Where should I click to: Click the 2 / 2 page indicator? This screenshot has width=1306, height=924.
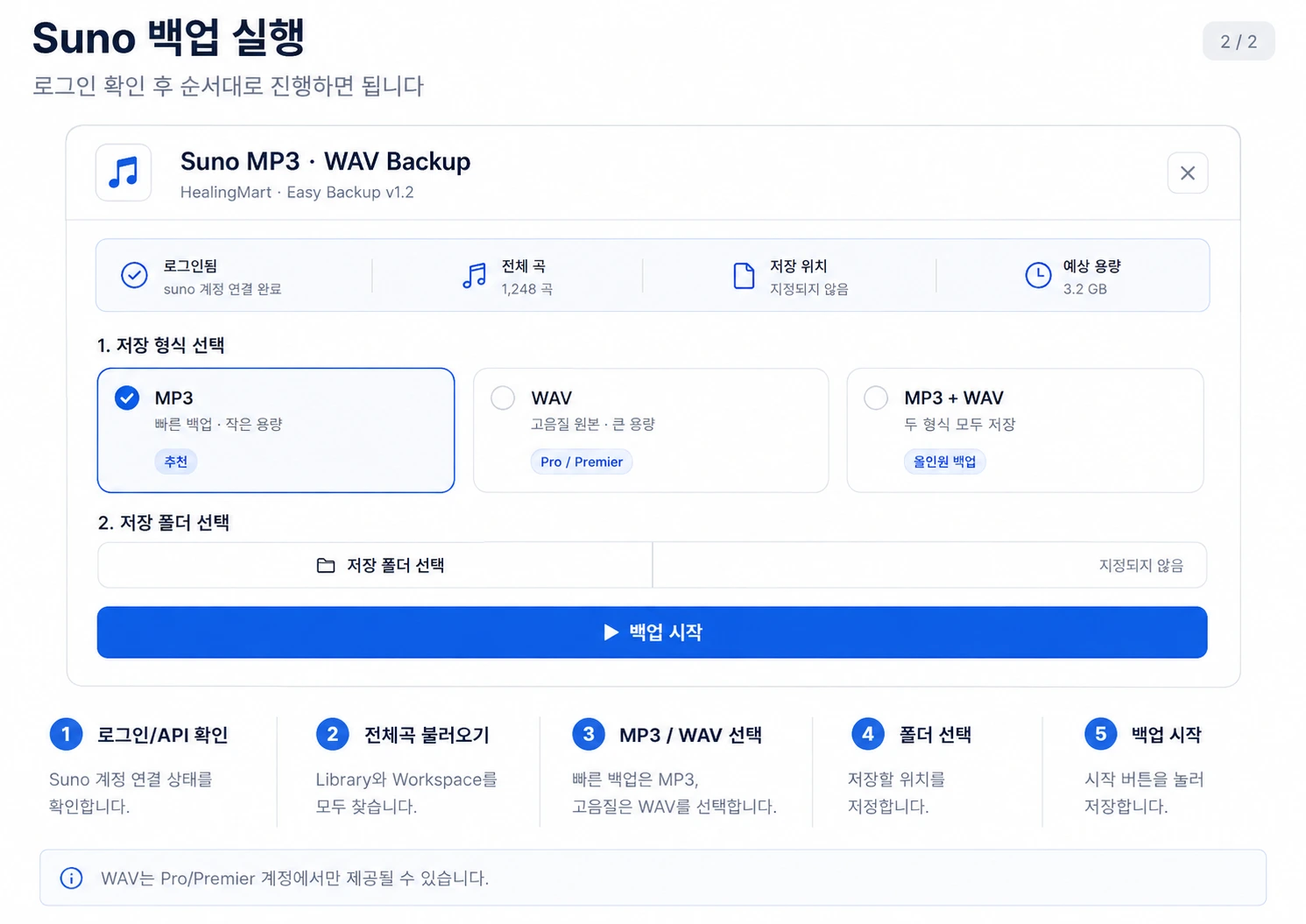[1239, 41]
